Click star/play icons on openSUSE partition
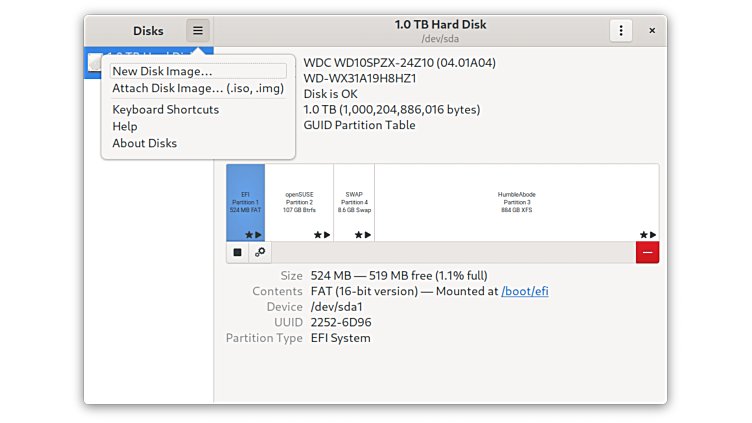 (322, 235)
